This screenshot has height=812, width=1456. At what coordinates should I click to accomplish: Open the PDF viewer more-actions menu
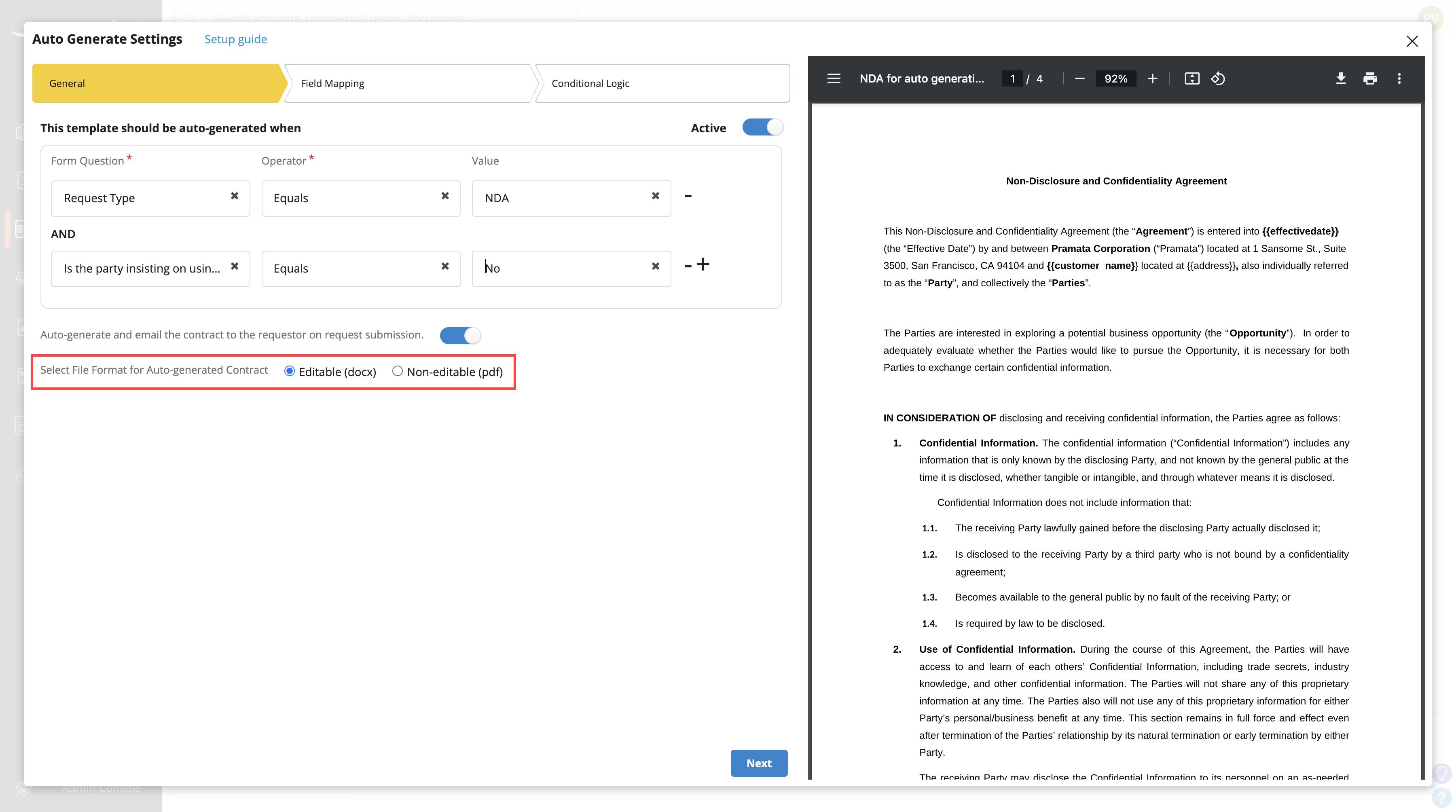click(x=1399, y=78)
